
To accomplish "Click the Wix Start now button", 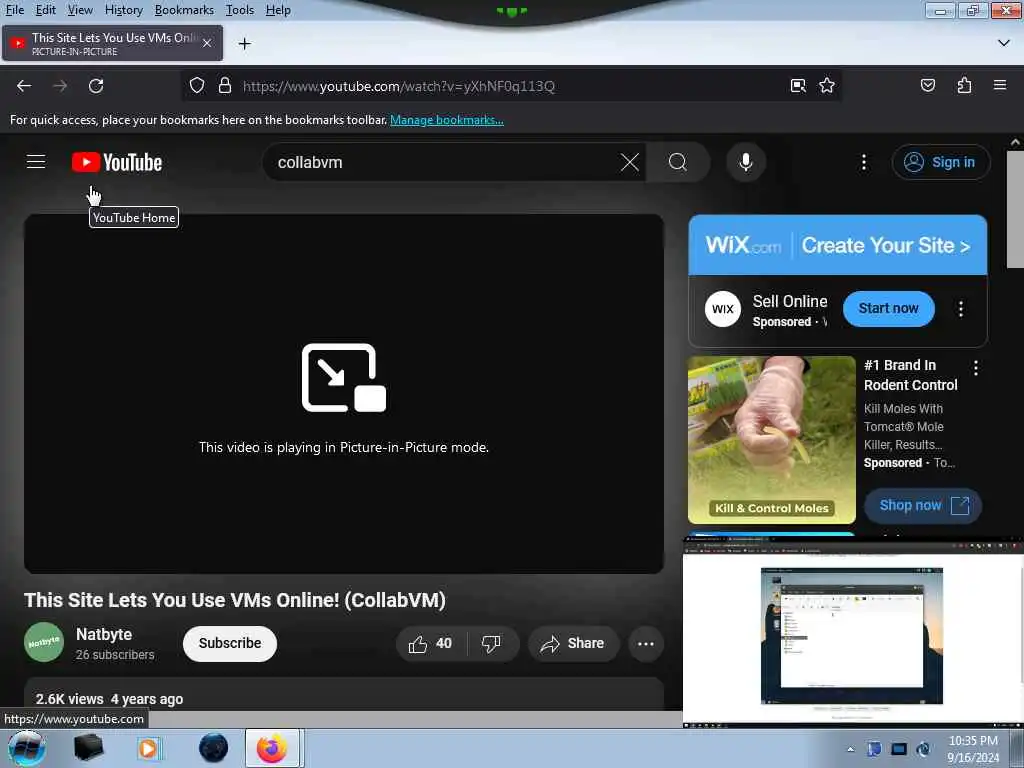I will [888, 308].
